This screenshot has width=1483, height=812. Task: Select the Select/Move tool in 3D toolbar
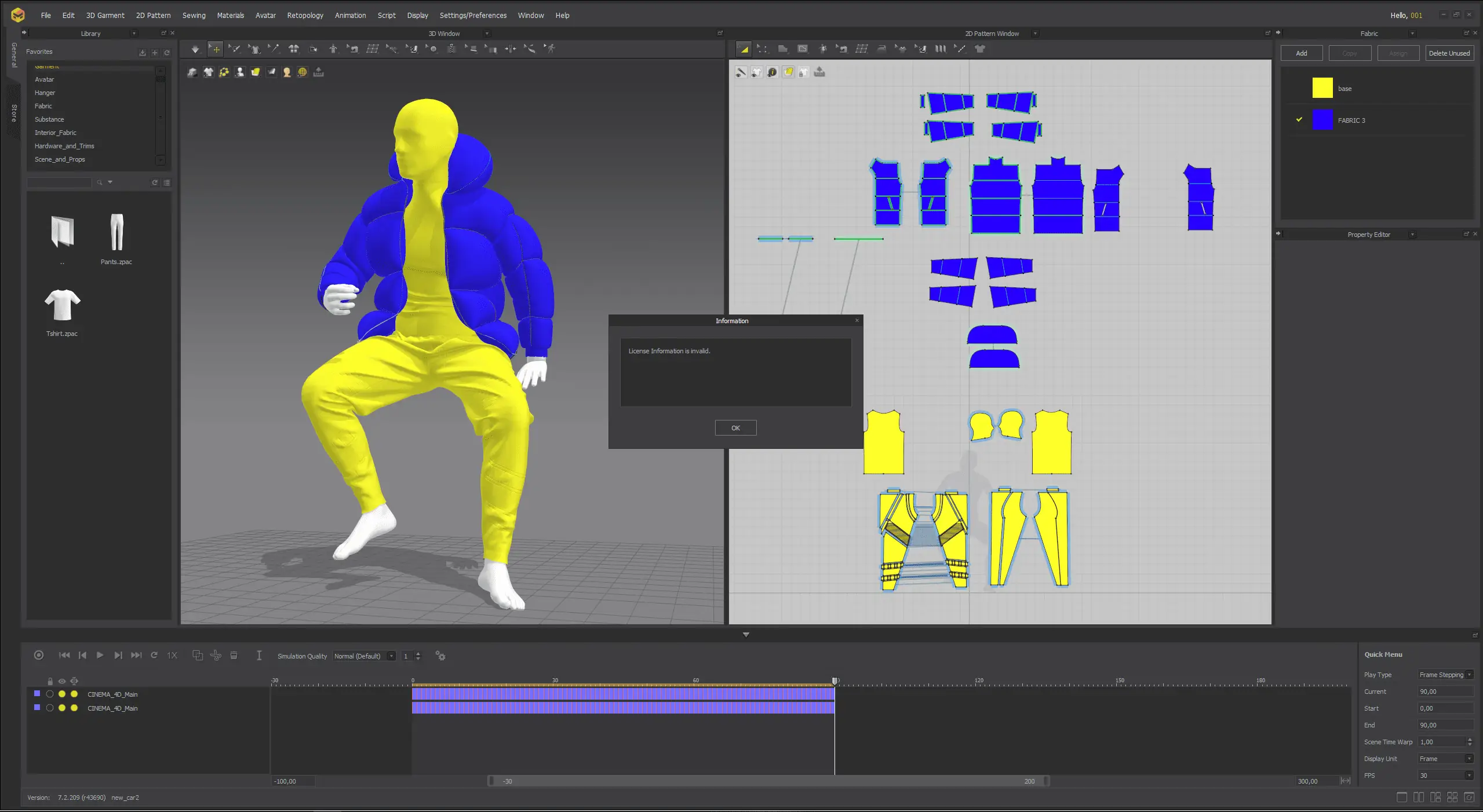click(215, 49)
